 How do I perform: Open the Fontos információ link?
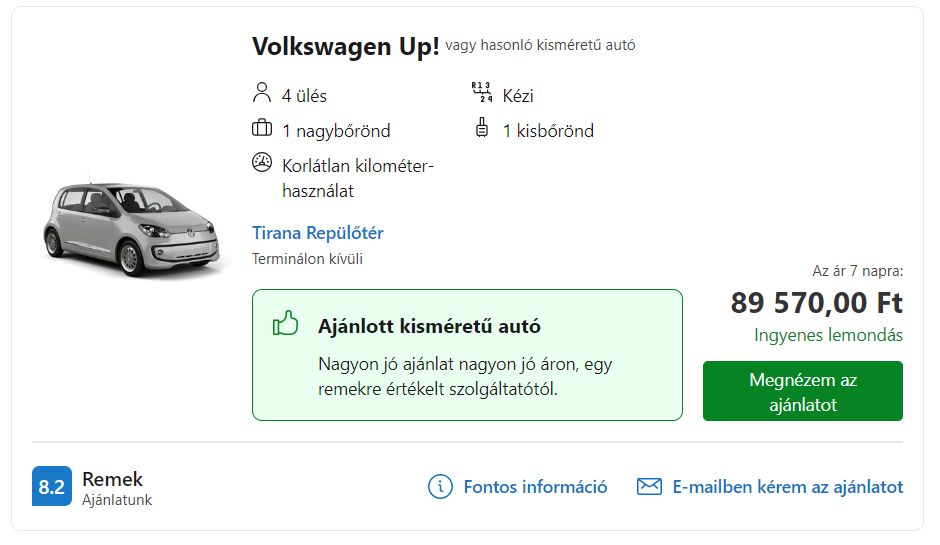pyautogui.click(x=535, y=487)
